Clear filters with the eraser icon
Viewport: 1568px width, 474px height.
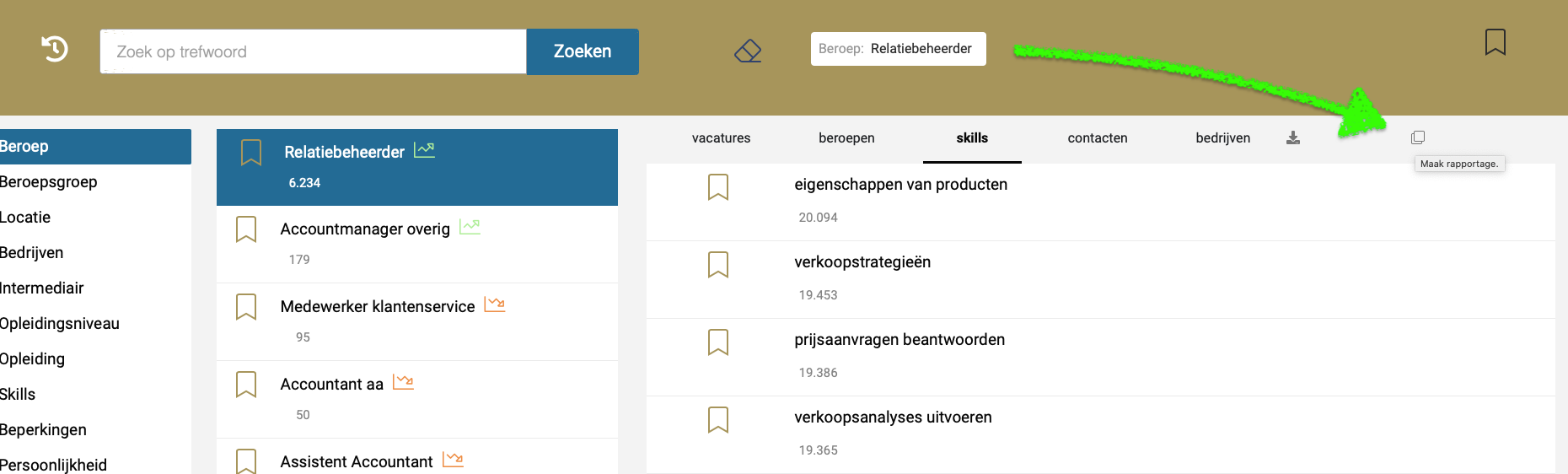[x=748, y=51]
